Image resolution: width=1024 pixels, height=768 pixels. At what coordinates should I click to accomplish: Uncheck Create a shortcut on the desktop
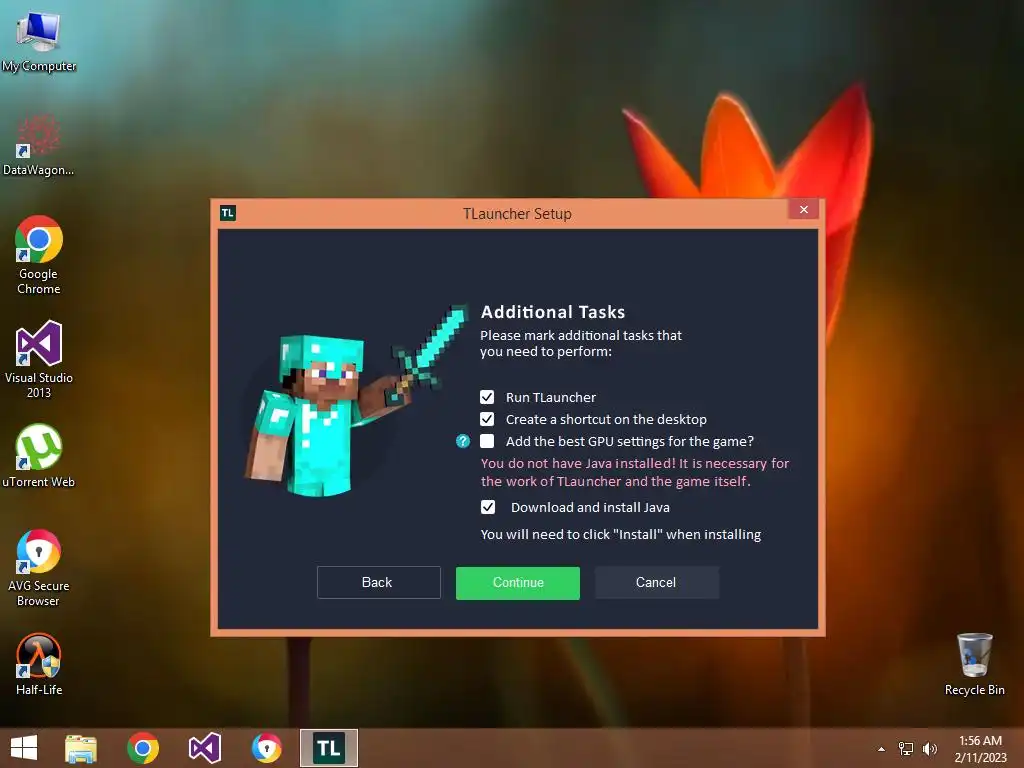pos(487,419)
